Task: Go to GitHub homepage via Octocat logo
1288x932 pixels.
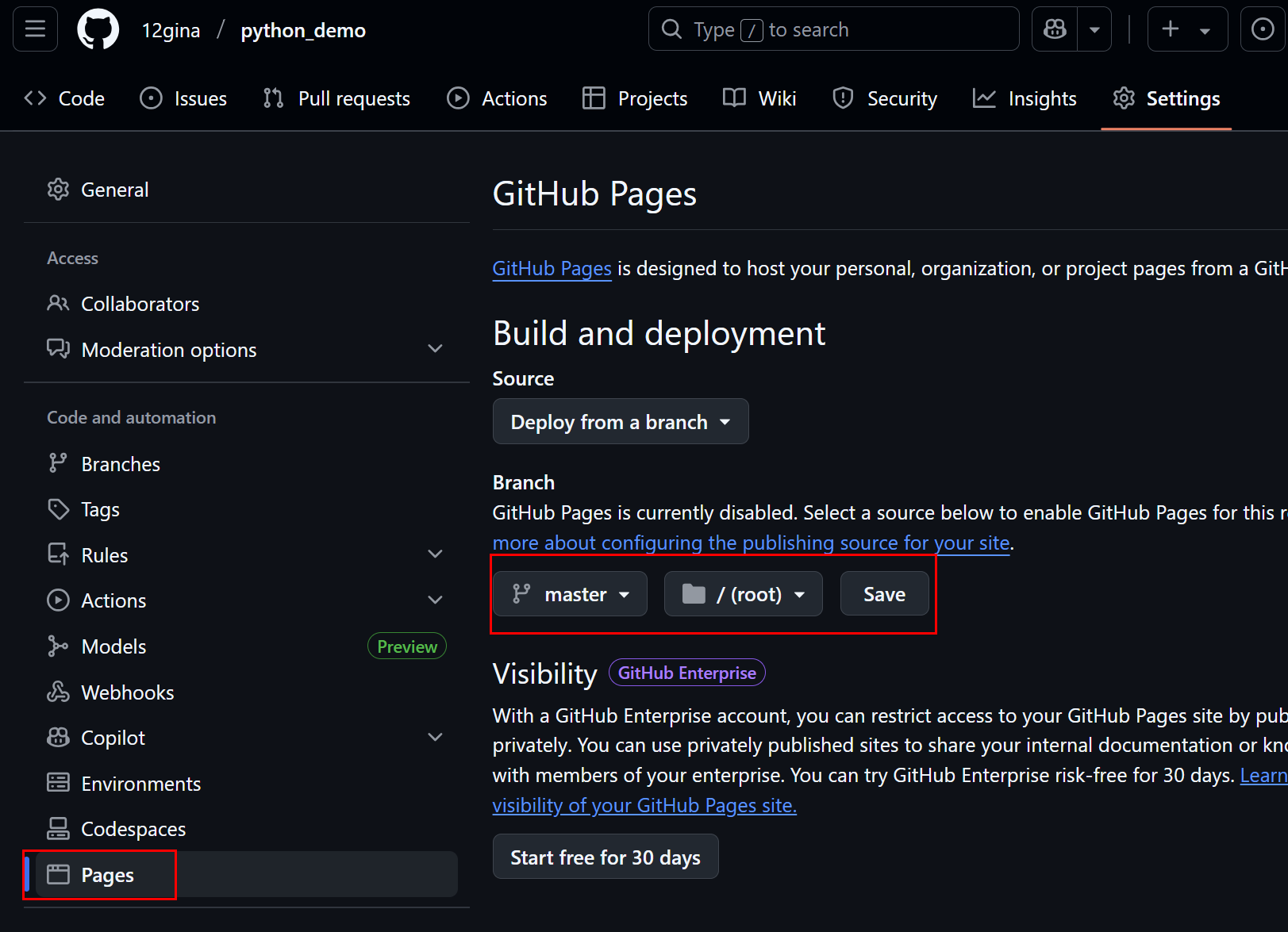Action: 98,29
